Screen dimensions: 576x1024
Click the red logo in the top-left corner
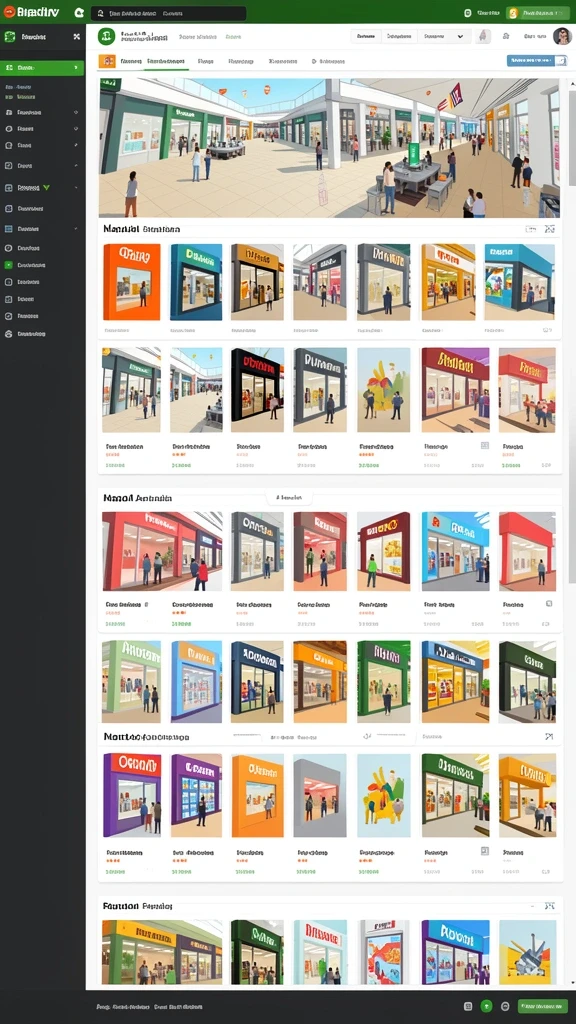coord(9,12)
